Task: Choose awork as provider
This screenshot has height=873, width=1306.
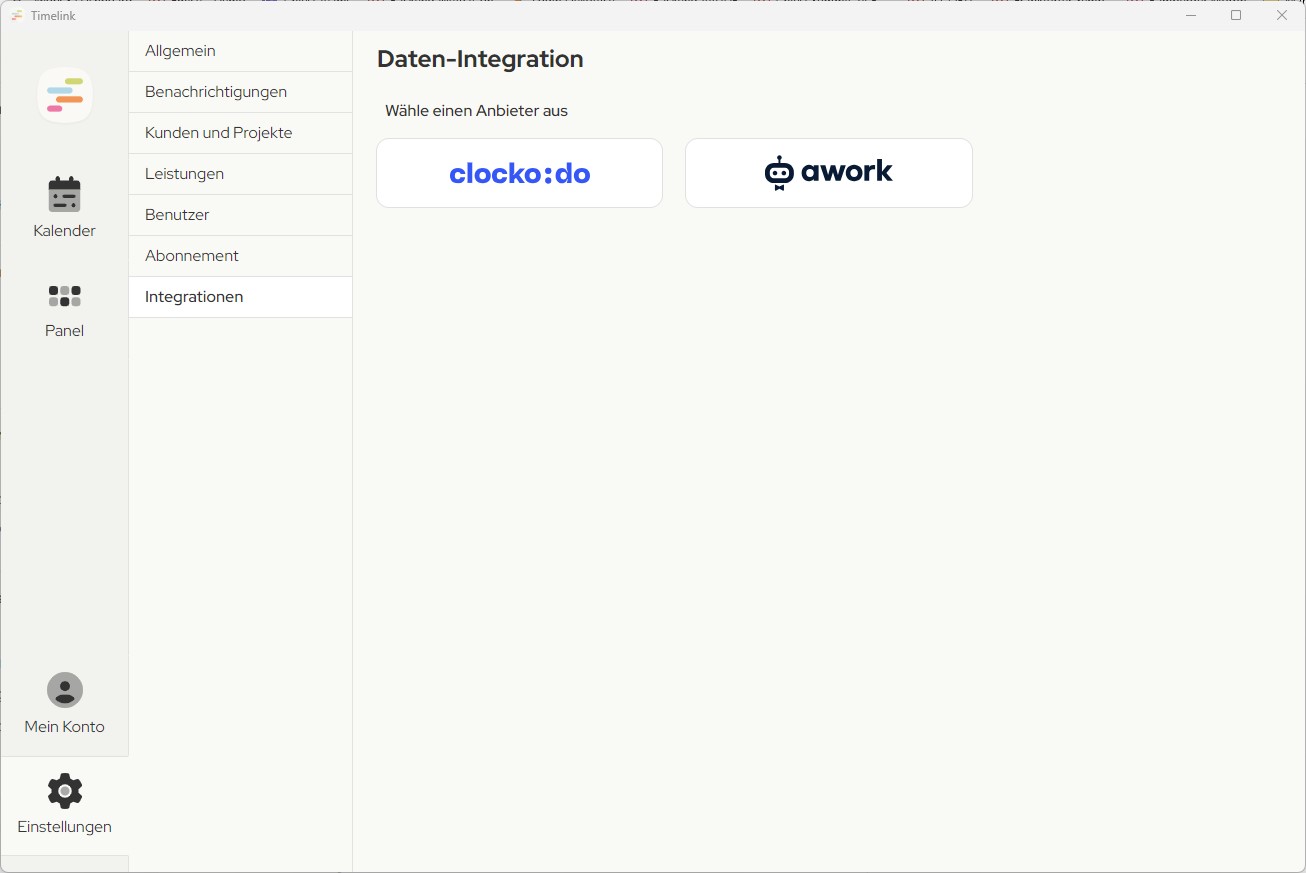Action: pos(828,173)
